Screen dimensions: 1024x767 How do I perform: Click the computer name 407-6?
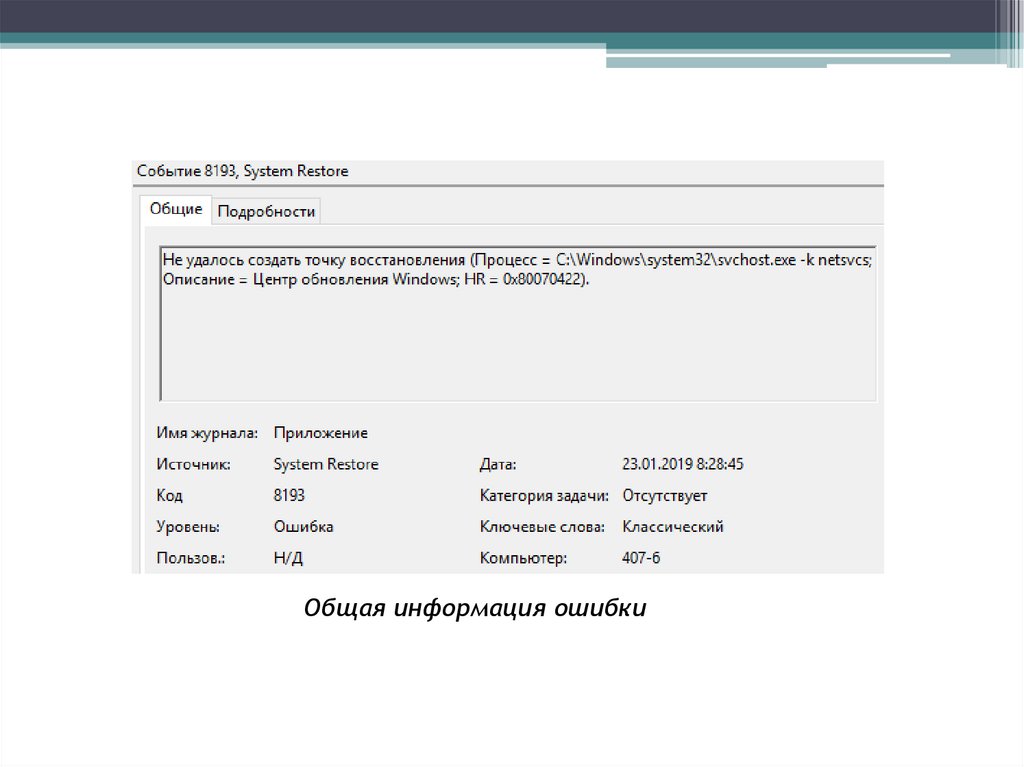tap(641, 558)
